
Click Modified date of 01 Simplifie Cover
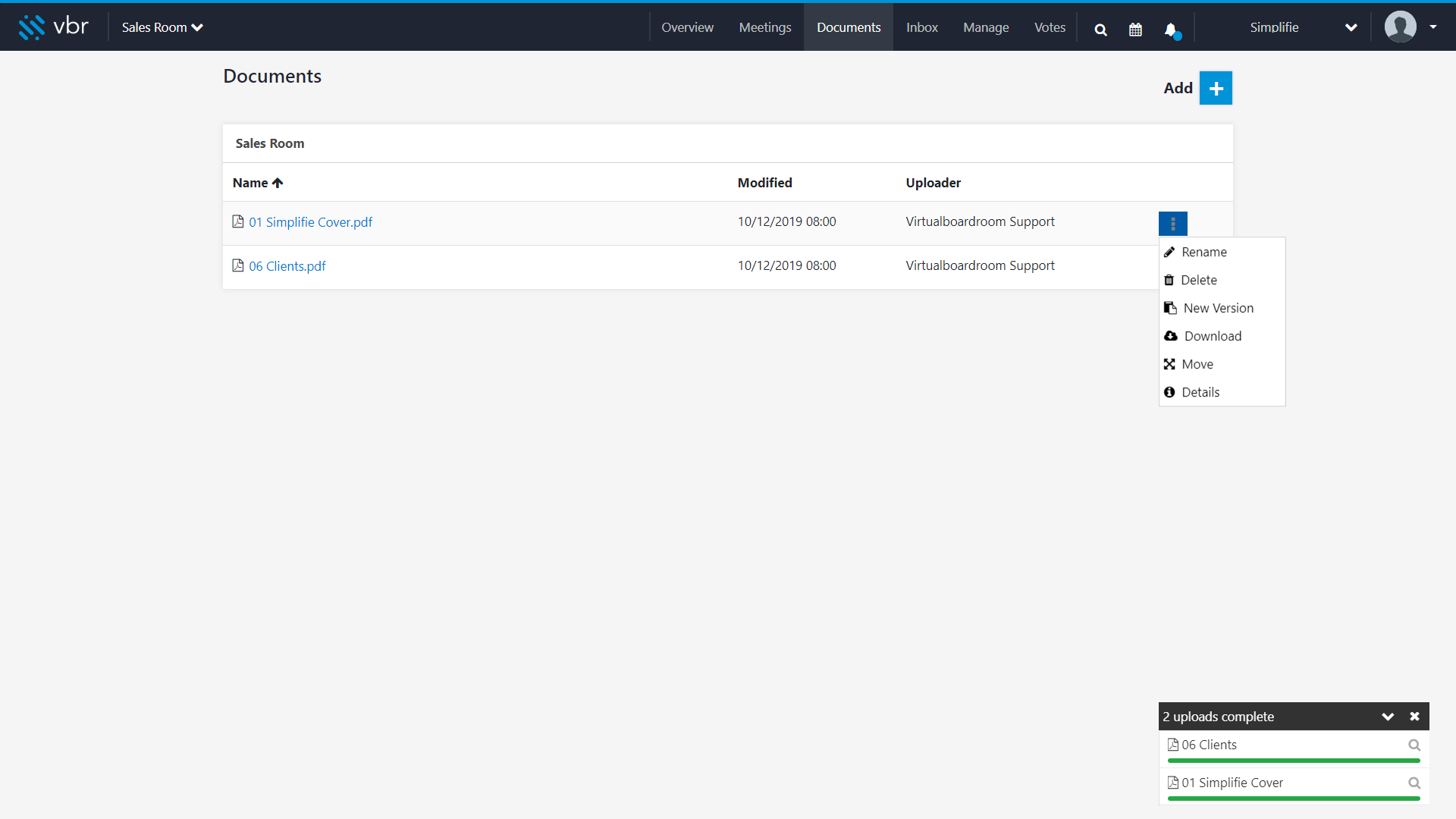click(x=786, y=221)
